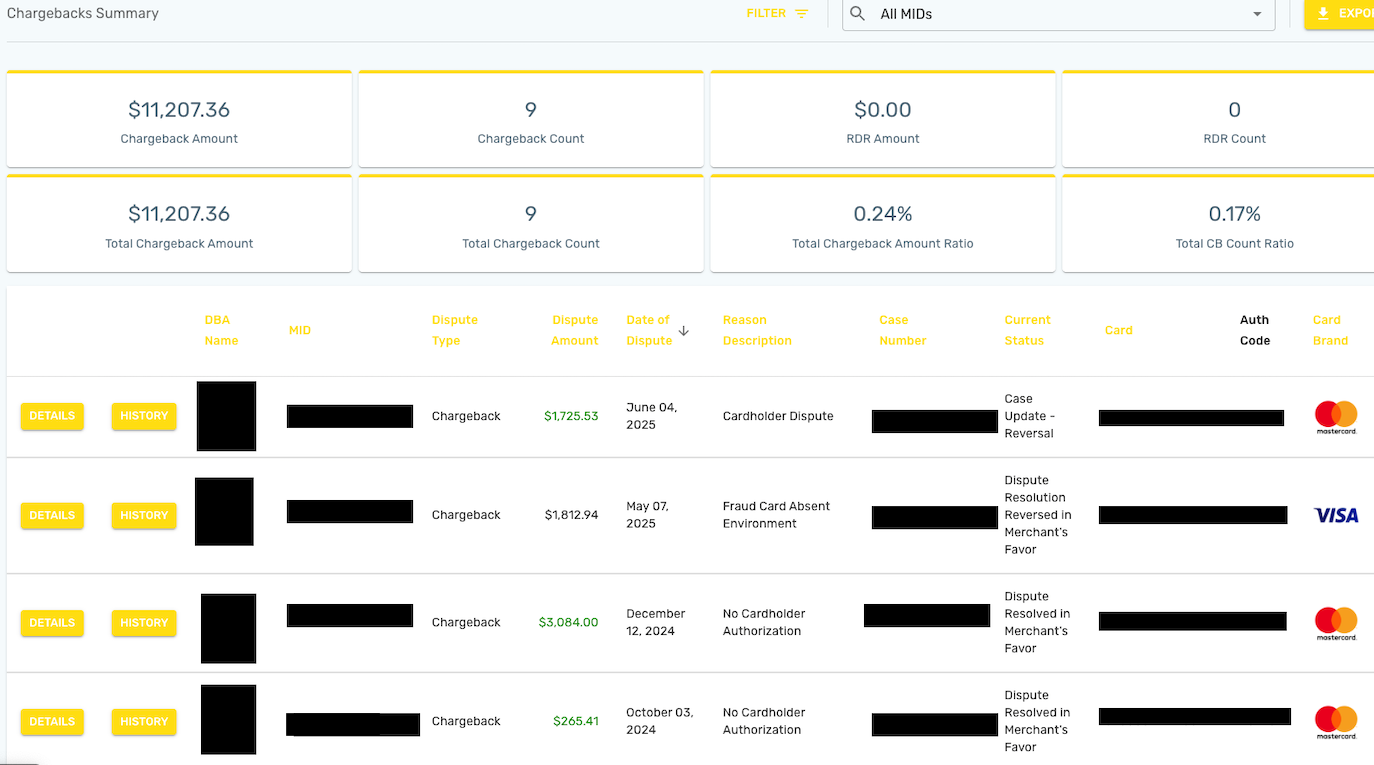Click Dispute Resolution Reversed in Merchant's Favor
1374x765 pixels.
point(1038,515)
